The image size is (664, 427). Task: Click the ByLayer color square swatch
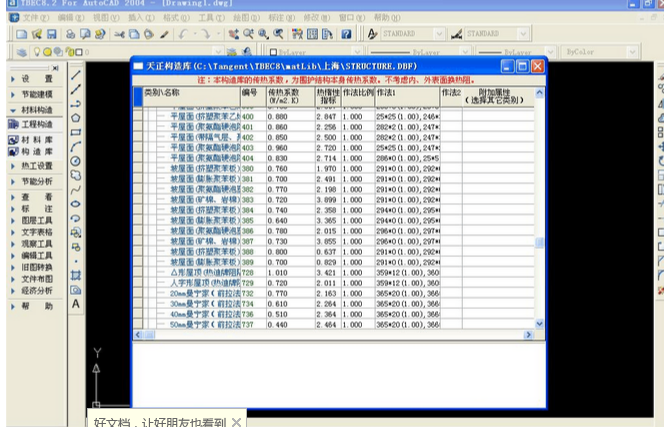tap(273, 52)
